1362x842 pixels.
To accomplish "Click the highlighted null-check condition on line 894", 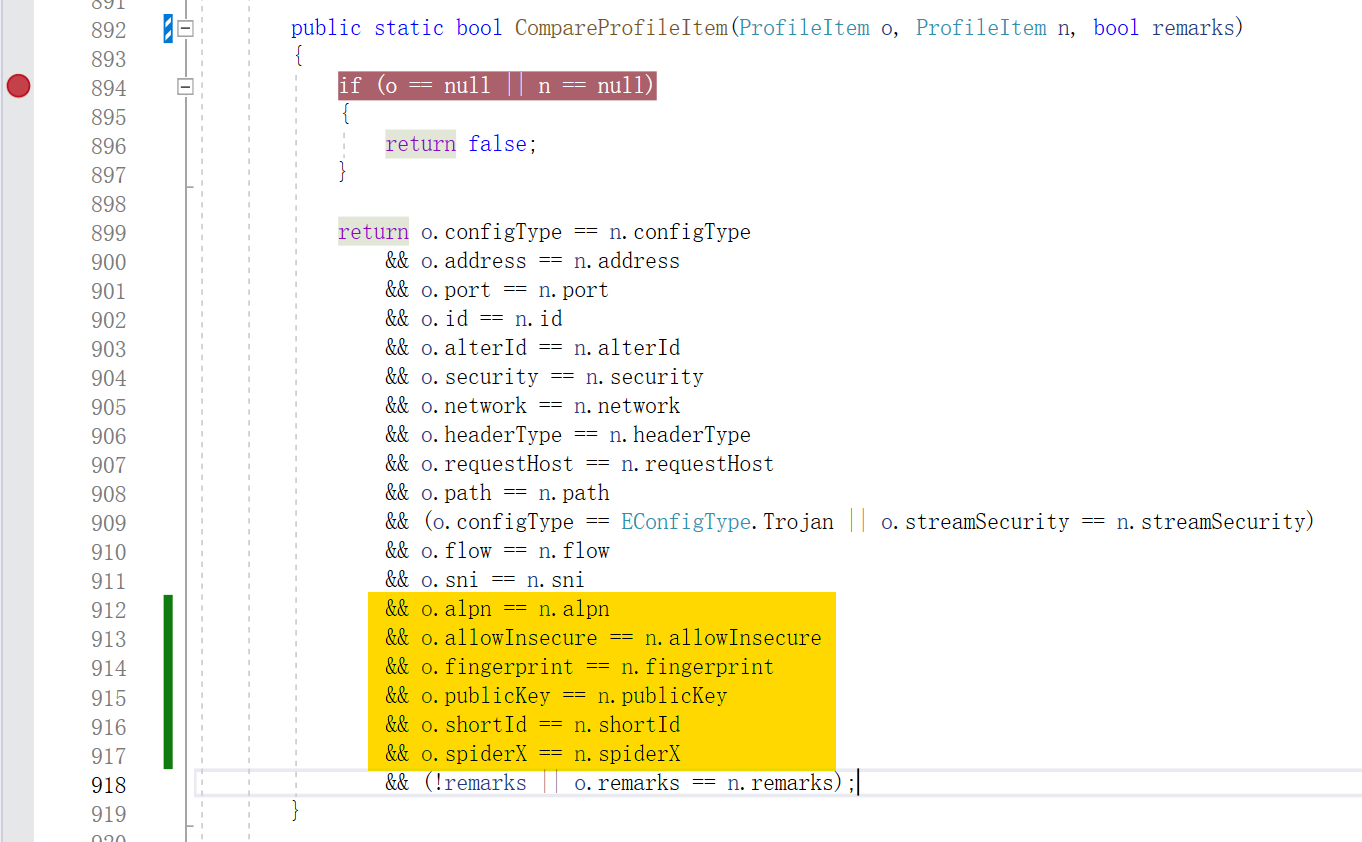I will (496, 86).
